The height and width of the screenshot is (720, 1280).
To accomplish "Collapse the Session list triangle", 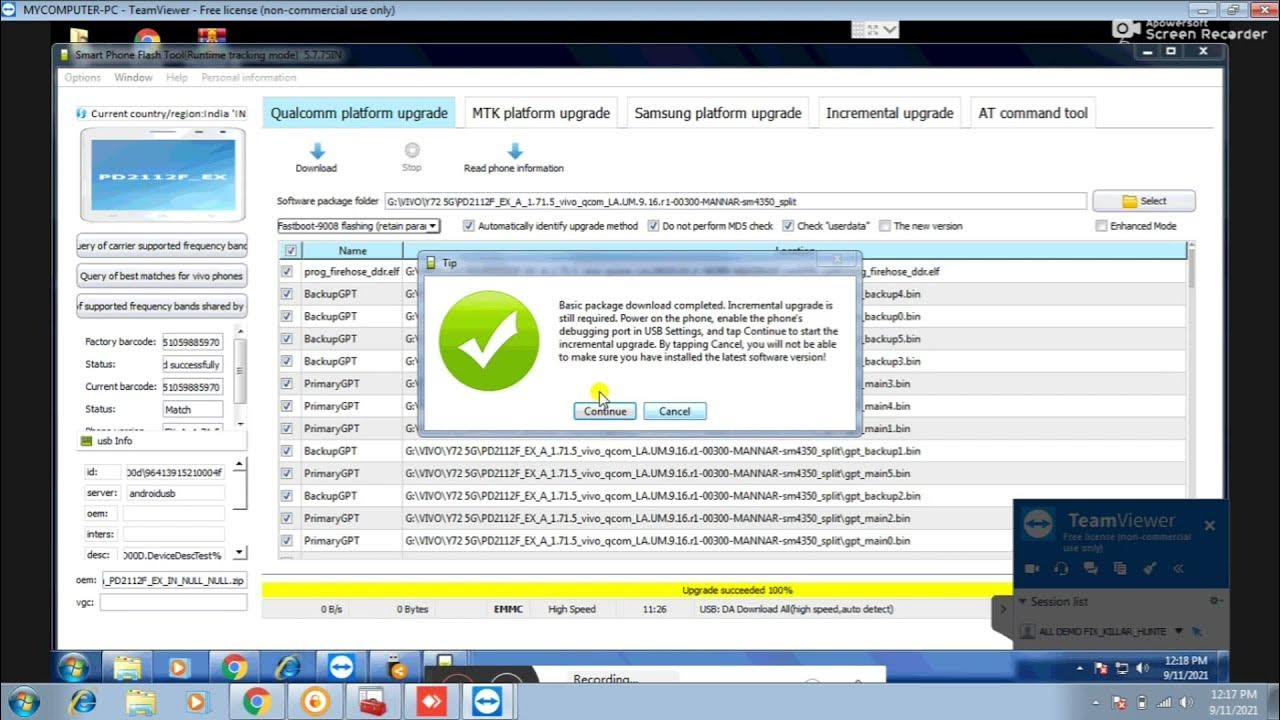I will click(x=1022, y=602).
